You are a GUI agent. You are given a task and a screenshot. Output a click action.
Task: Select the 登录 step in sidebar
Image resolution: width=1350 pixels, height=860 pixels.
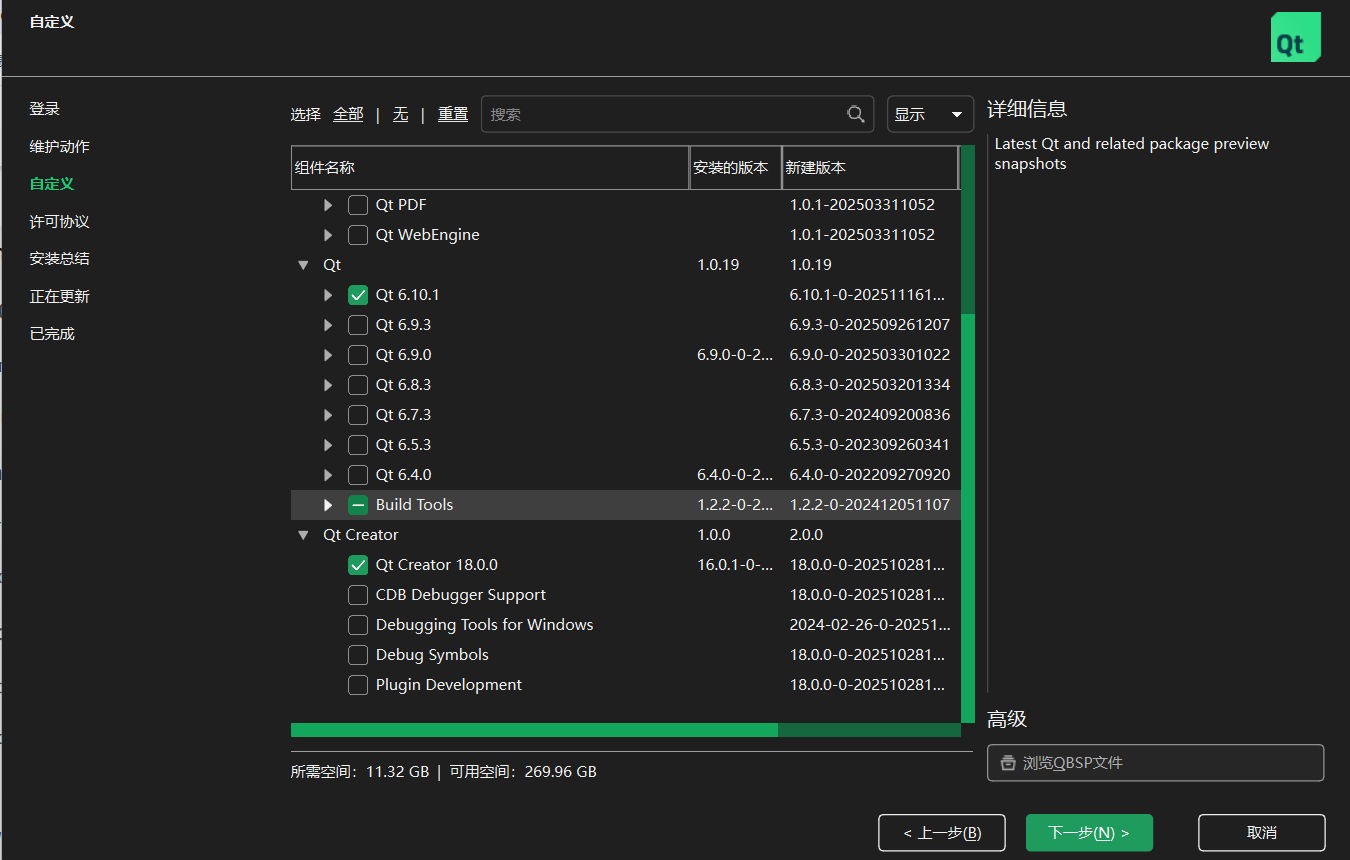[x=45, y=109]
